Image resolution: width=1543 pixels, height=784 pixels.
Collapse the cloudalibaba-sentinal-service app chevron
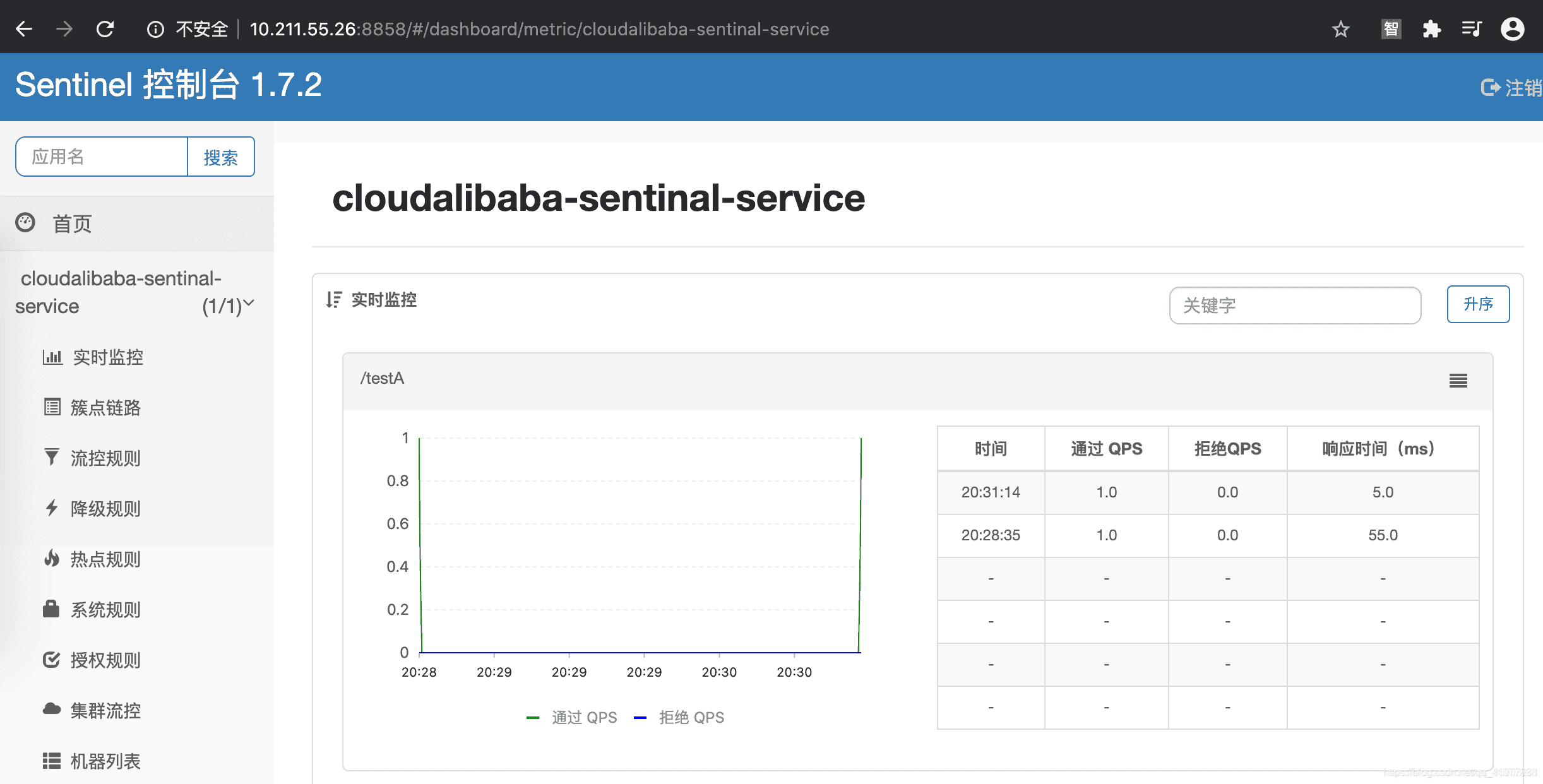[x=249, y=303]
